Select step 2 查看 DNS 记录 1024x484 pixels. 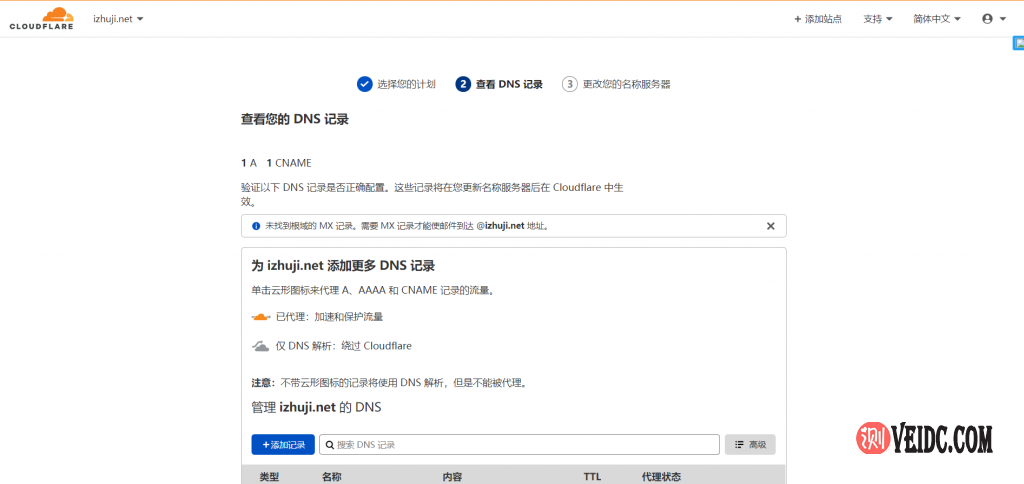coord(499,84)
